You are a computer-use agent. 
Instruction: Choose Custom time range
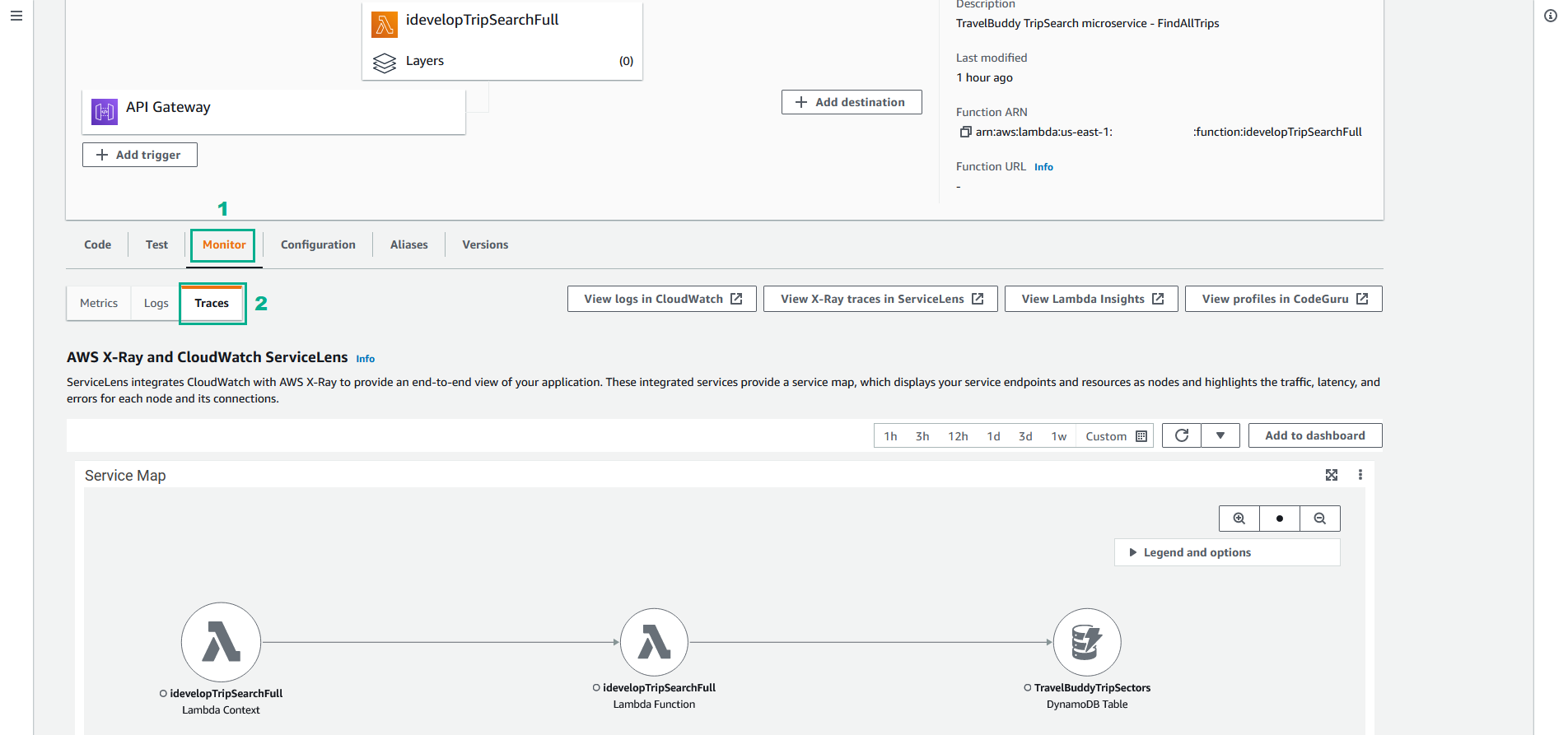pyautogui.click(x=1106, y=436)
